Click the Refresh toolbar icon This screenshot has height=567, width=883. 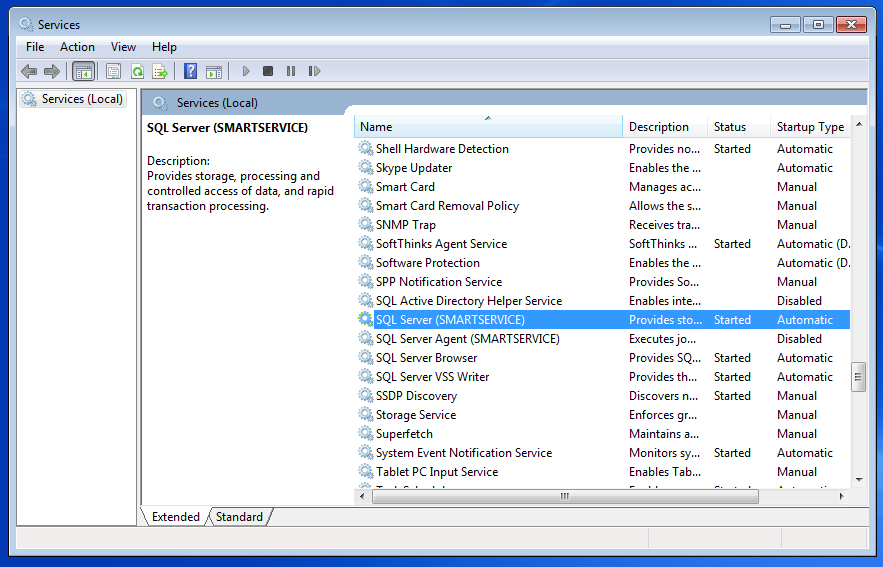pyautogui.click(x=137, y=72)
